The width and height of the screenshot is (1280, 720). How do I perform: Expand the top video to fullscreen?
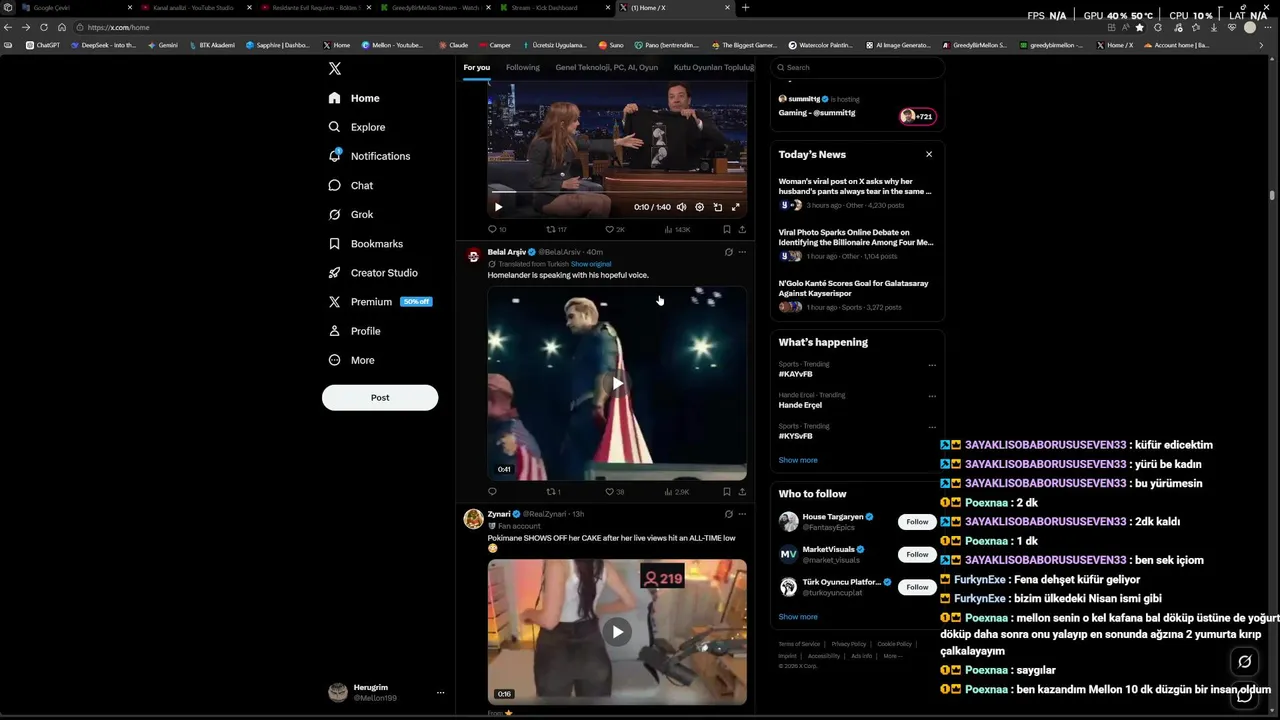(735, 207)
